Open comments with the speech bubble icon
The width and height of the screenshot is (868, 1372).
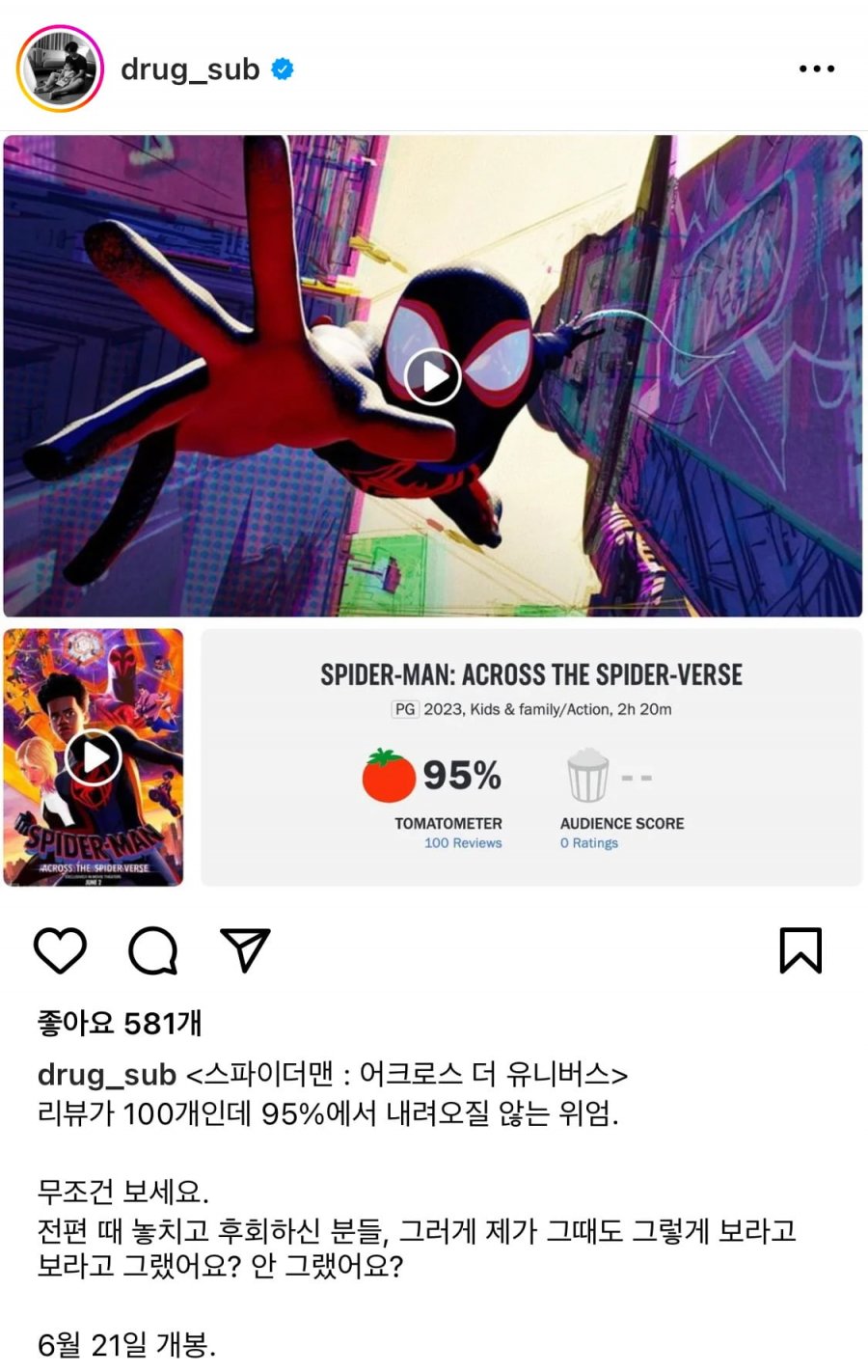click(x=153, y=950)
